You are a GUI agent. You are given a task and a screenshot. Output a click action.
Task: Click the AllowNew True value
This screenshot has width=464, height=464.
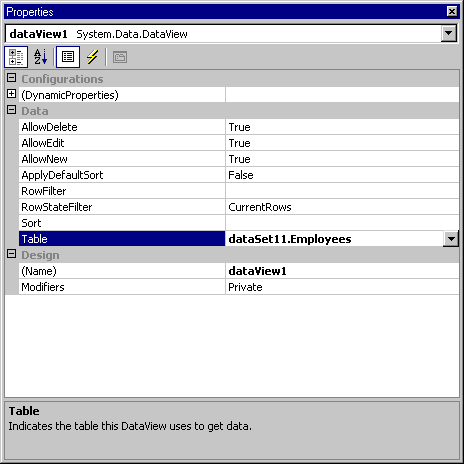coord(239,159)
